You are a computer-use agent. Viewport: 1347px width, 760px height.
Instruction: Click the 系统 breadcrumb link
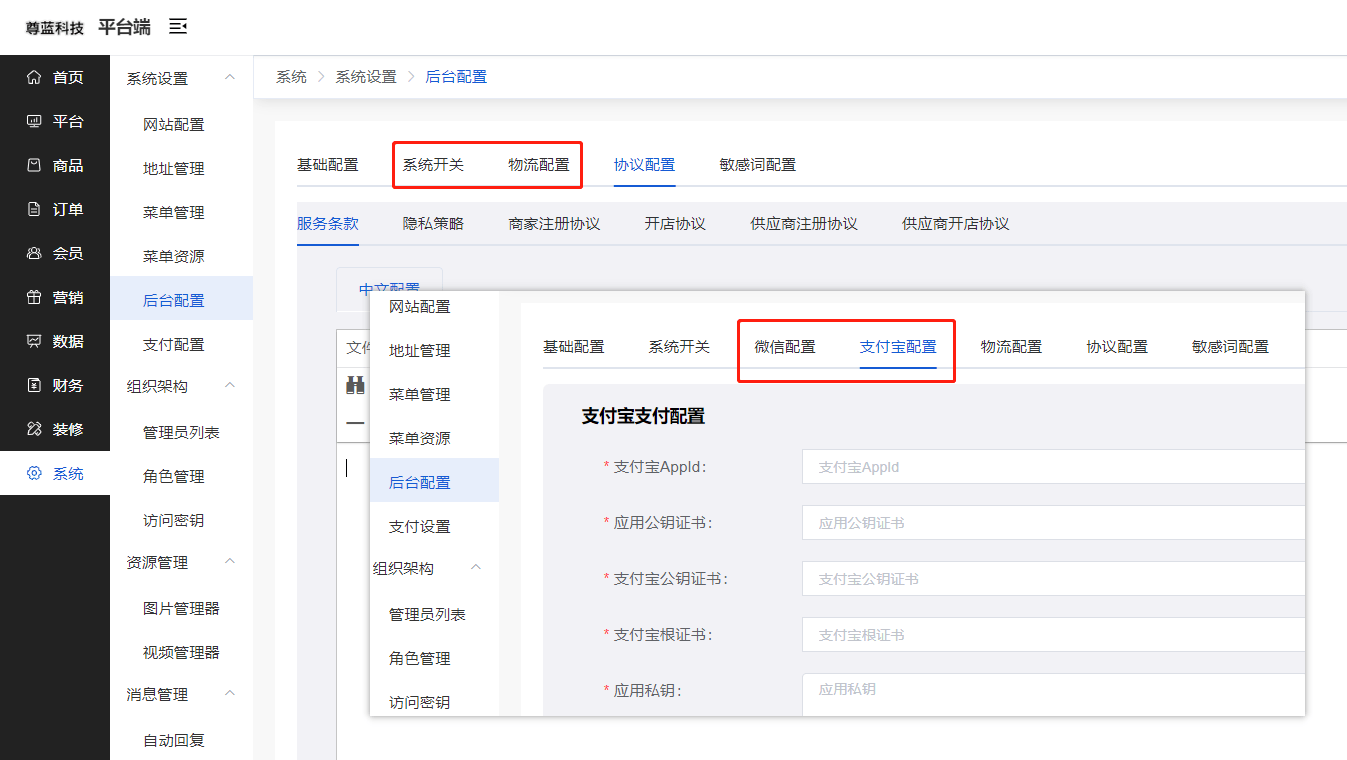[291, 77]
